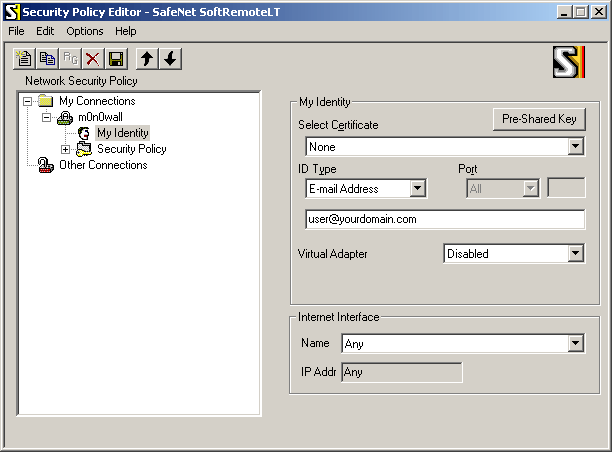Click the Other Connections icon
This screenshot has height=452, width=612.
coord(46,165)
